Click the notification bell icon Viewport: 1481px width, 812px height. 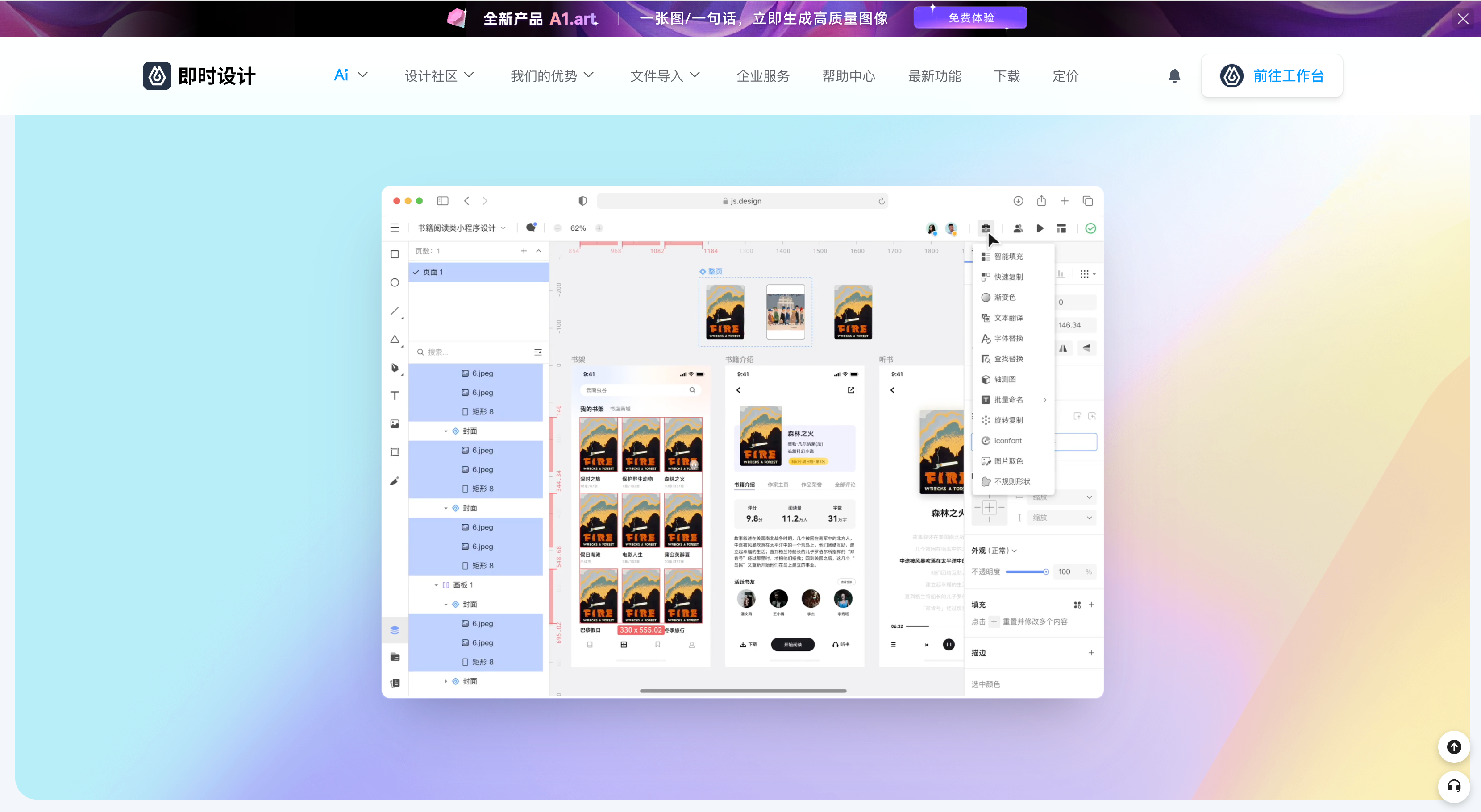pyautogui.click(x=1174, y=76)
